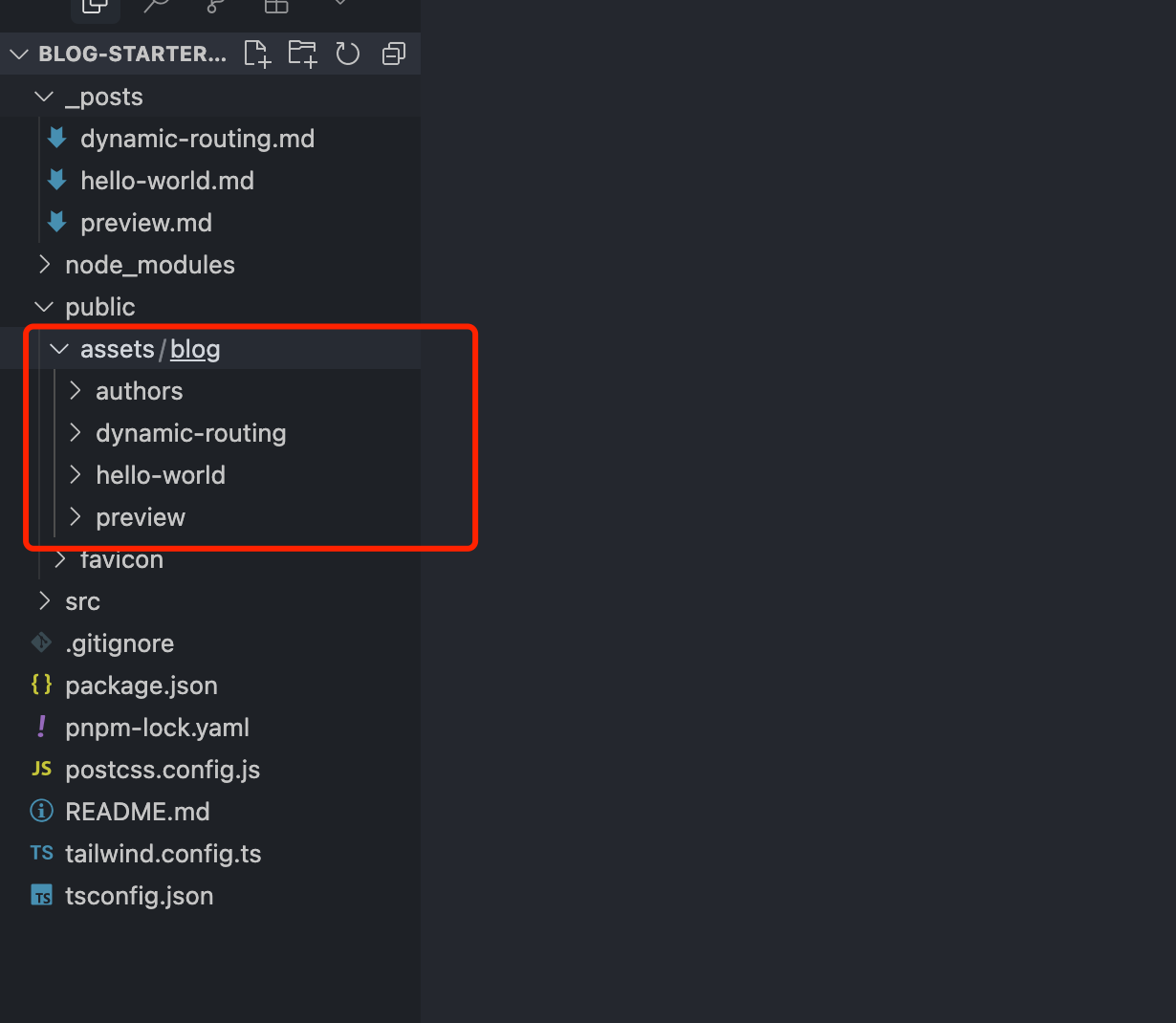This screenshot has width=1176, height=1023.
Task: Open hello-world.md file
Action: [x=167, y=181]
